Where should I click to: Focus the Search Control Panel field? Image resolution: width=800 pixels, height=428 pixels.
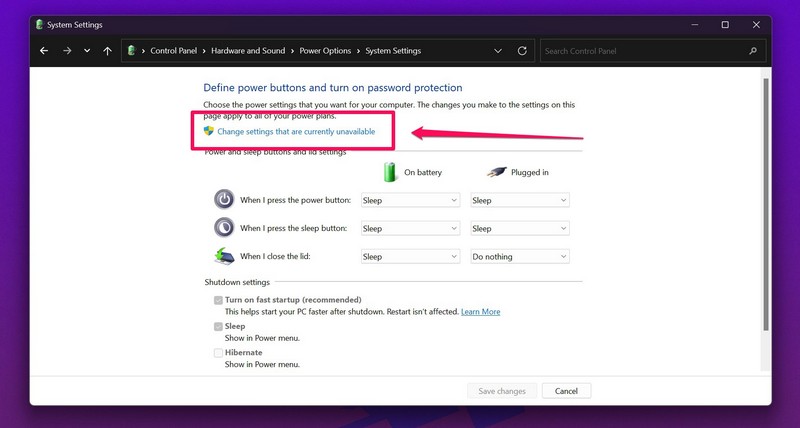[653, 51]
